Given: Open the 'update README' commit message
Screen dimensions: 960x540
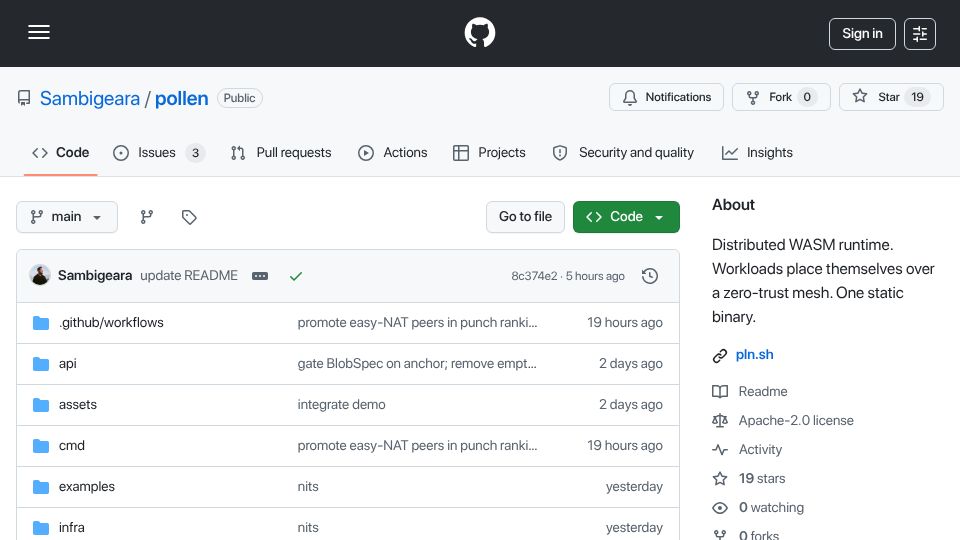Looking at the screenshot, I should coord(189,276).
